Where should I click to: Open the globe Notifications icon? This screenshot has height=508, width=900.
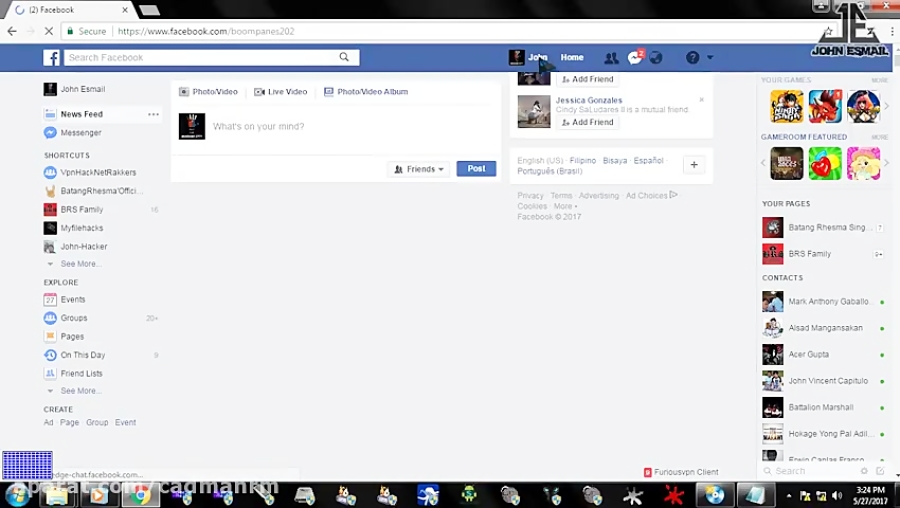coord(656,57)
